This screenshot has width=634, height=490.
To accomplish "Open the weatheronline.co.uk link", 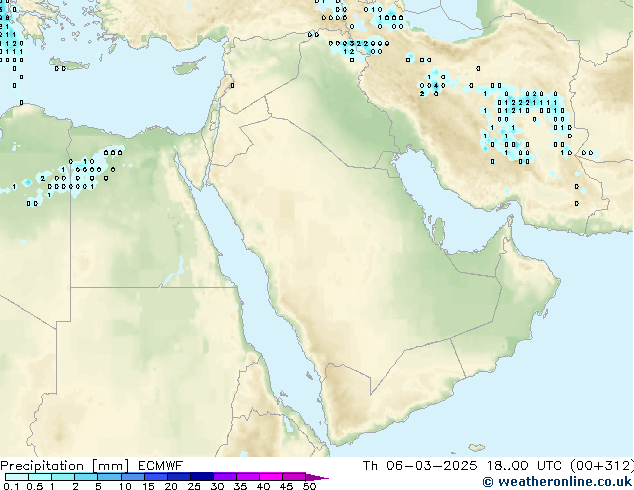I will coord(557,482).
